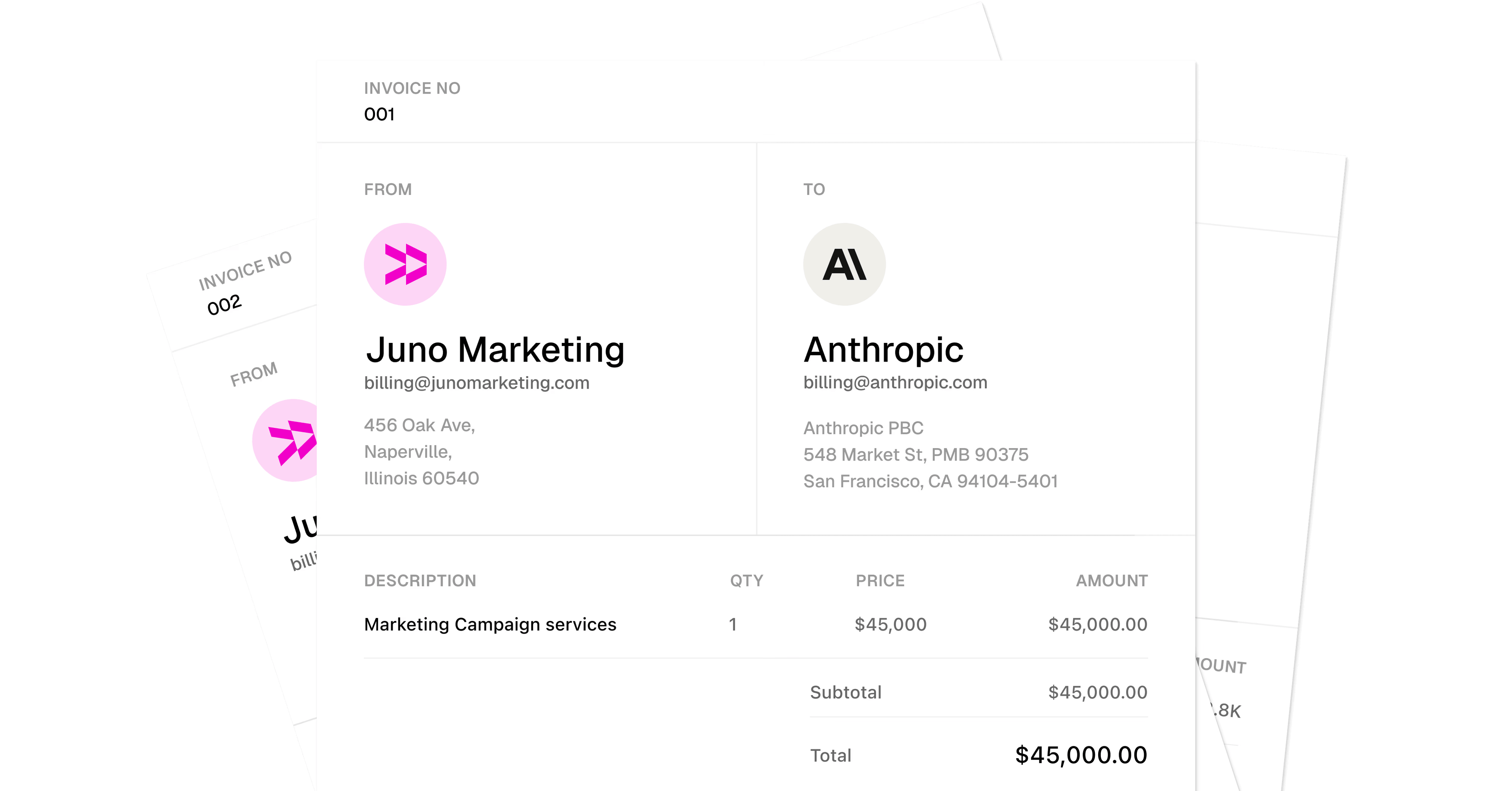
Task: Click the AMOUNT column header on invoice 001
Action: (1111, 580)
